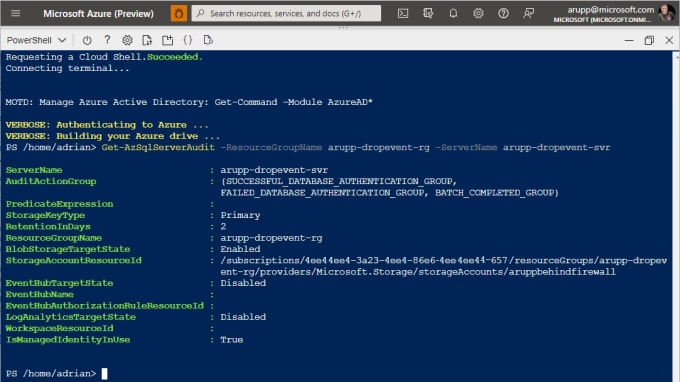Open the feedback icon
The height and width of the screenshot is (382, 680).
528,13
